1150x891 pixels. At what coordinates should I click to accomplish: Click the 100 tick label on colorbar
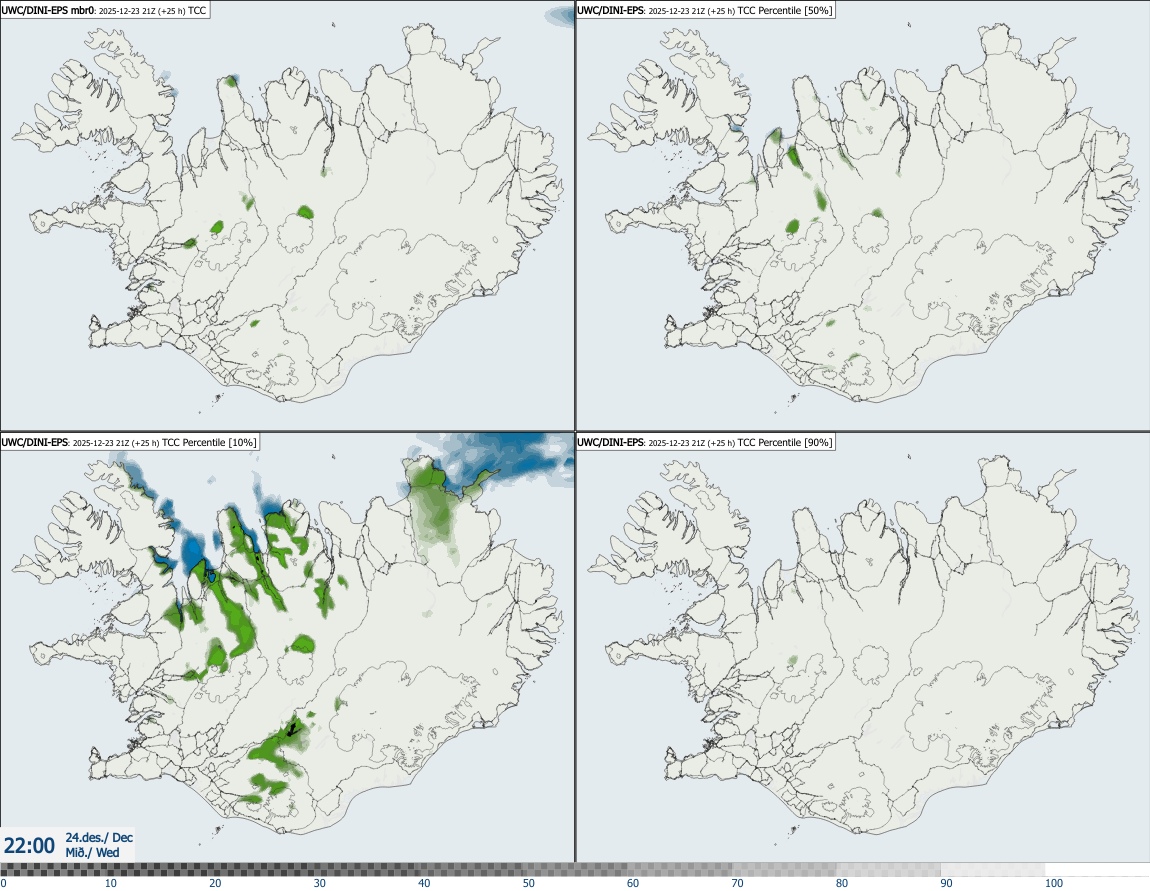point(1054,883)
